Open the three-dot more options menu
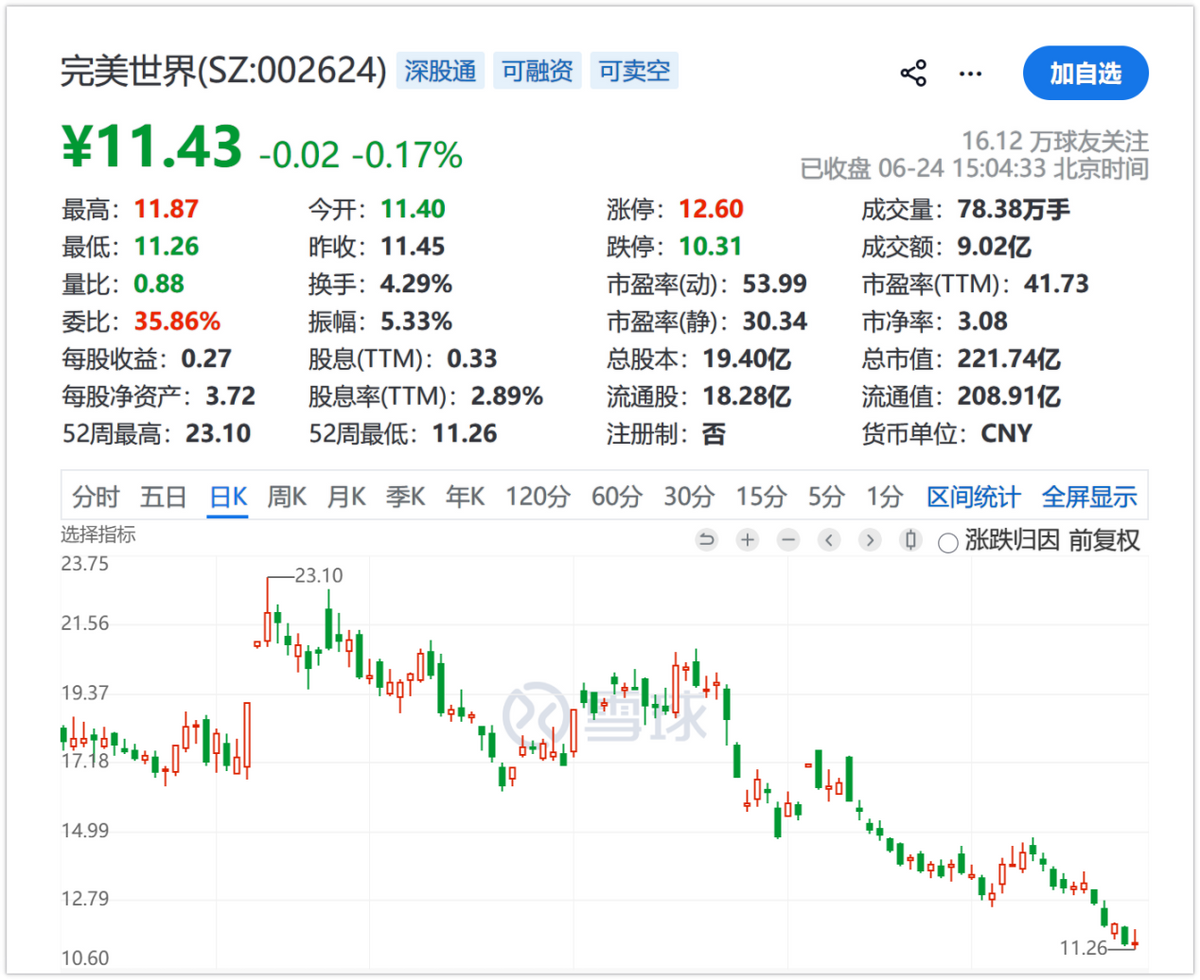The width and height of the screenshot is (1200, 980). pos(970,73)
